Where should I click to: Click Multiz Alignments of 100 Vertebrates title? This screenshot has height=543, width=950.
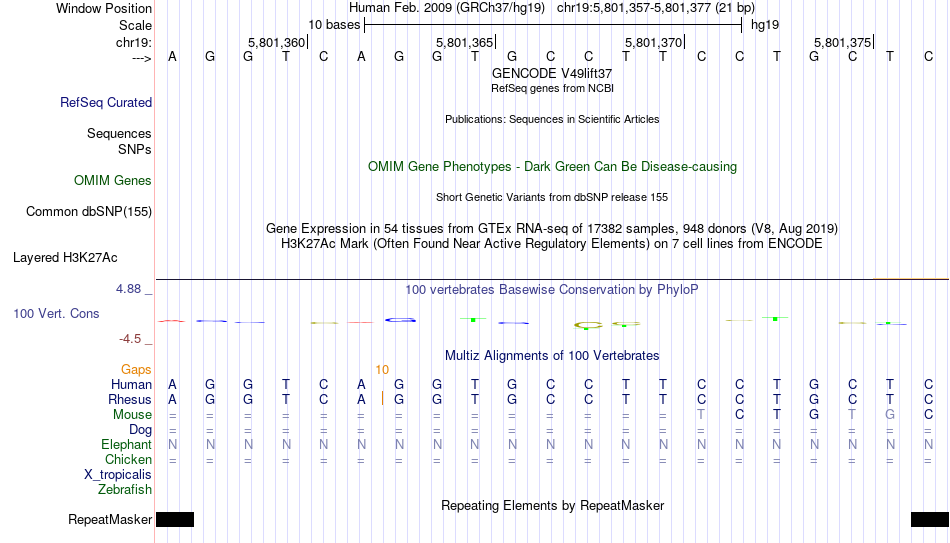point(552,356)
